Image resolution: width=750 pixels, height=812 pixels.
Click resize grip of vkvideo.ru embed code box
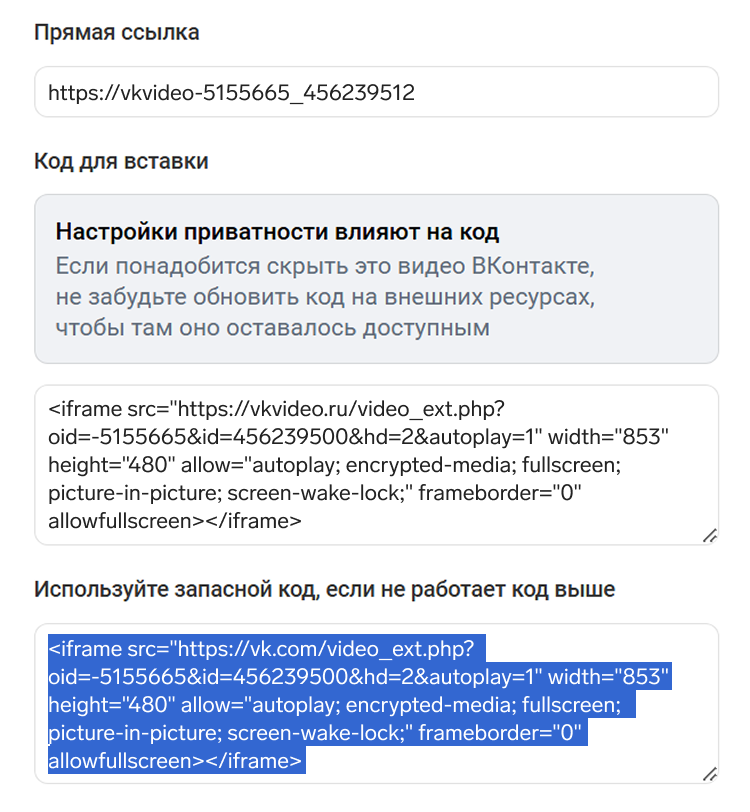710,535
